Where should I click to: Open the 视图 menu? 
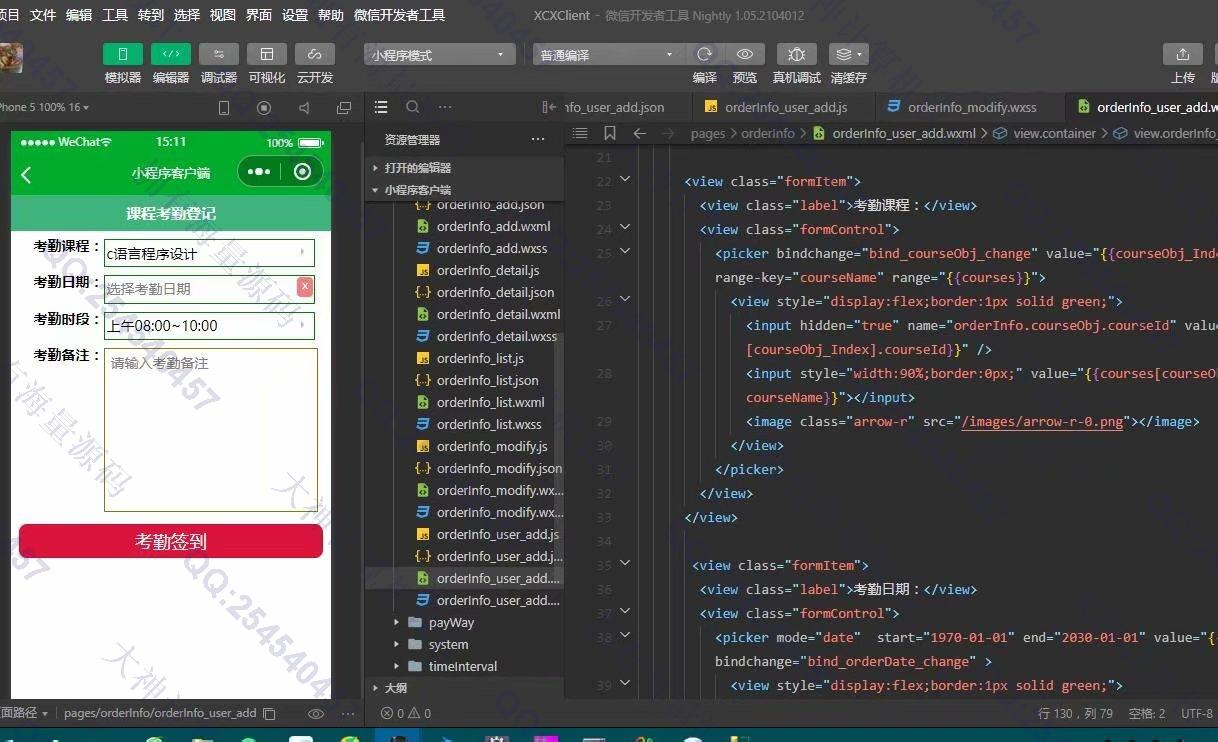(x=223, y=15)
